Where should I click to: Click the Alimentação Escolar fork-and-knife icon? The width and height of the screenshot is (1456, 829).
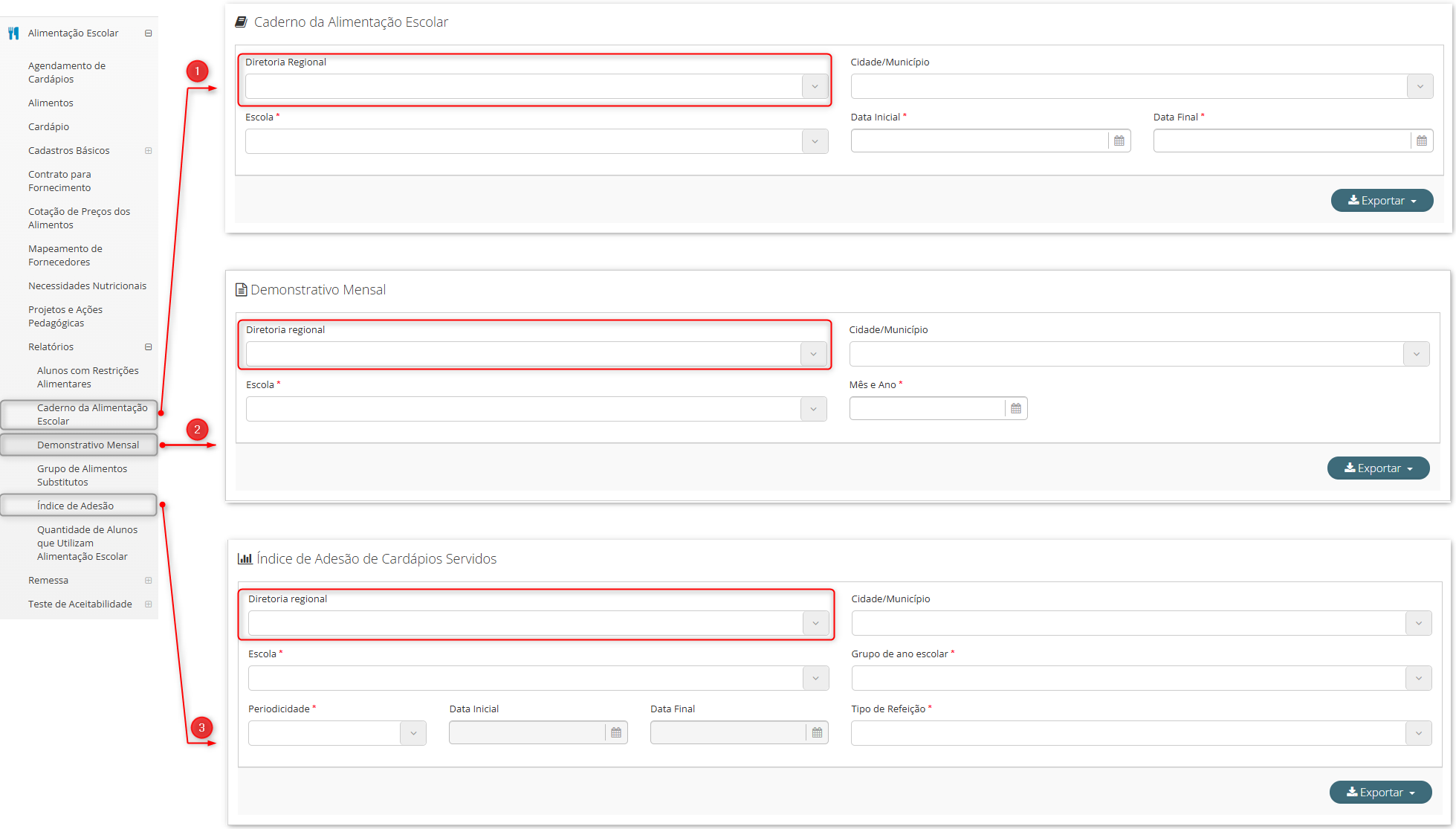13,33
